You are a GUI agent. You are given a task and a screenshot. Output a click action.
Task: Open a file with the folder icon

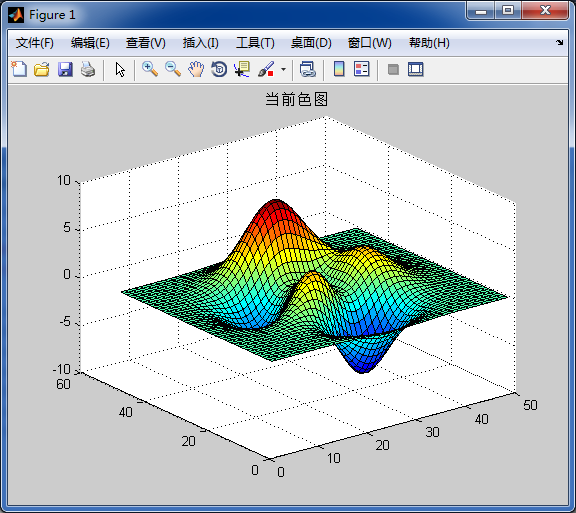coord(42,69)
